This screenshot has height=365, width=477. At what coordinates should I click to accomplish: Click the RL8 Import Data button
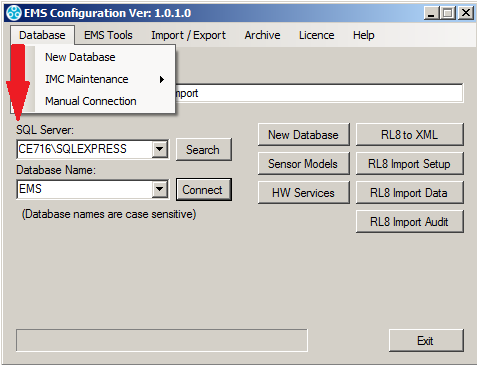410,193
